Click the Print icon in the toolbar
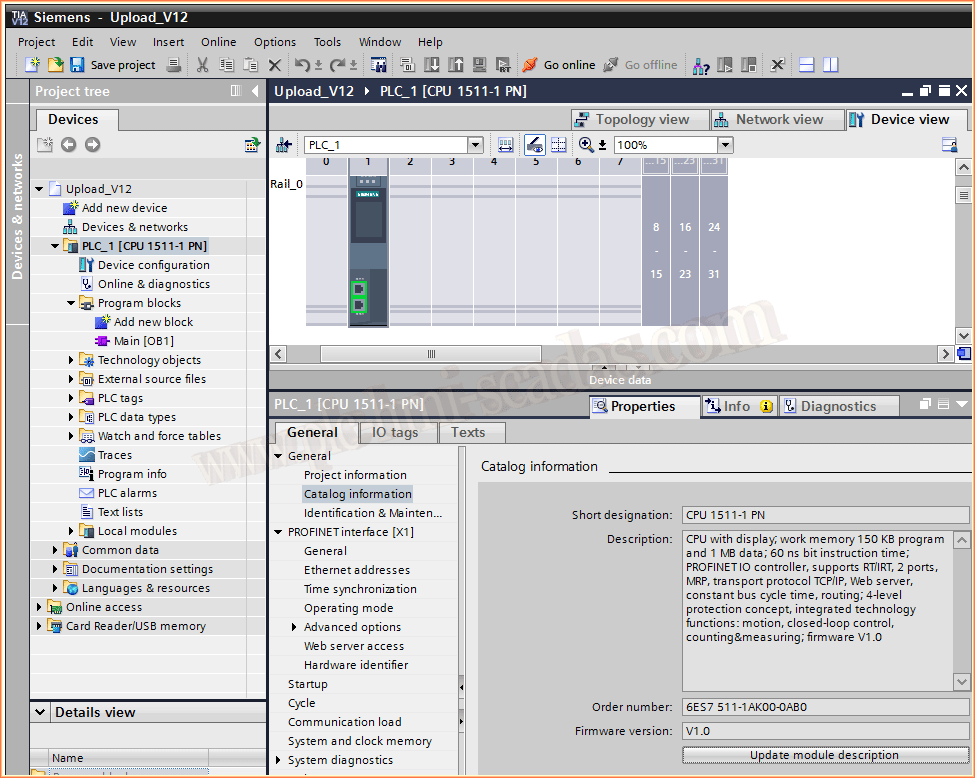Viewport: 975px width, 778px height. click(174, 65)
